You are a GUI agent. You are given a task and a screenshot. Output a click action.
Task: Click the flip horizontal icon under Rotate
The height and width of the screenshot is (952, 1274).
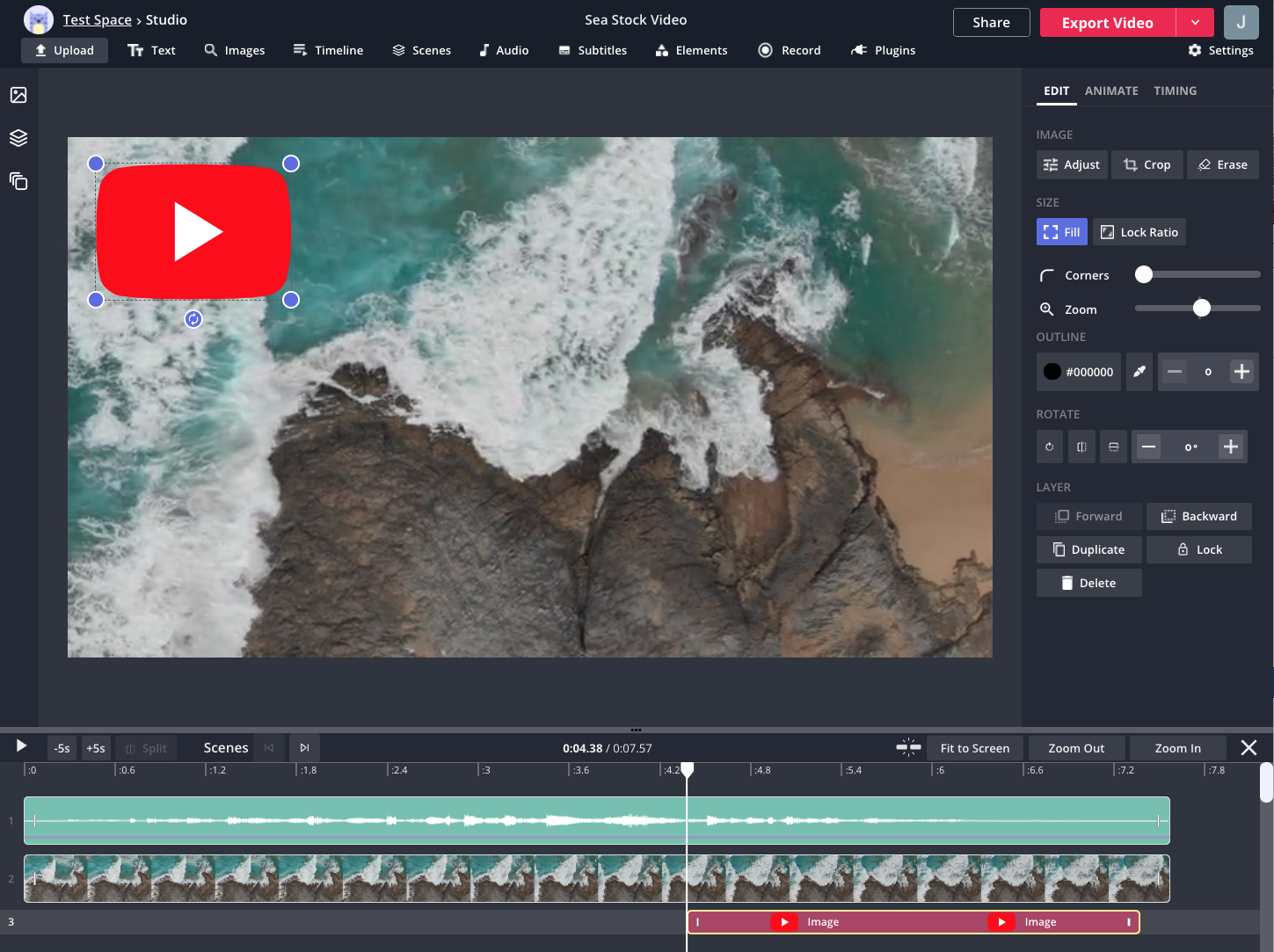click(x=1081, y=447)
